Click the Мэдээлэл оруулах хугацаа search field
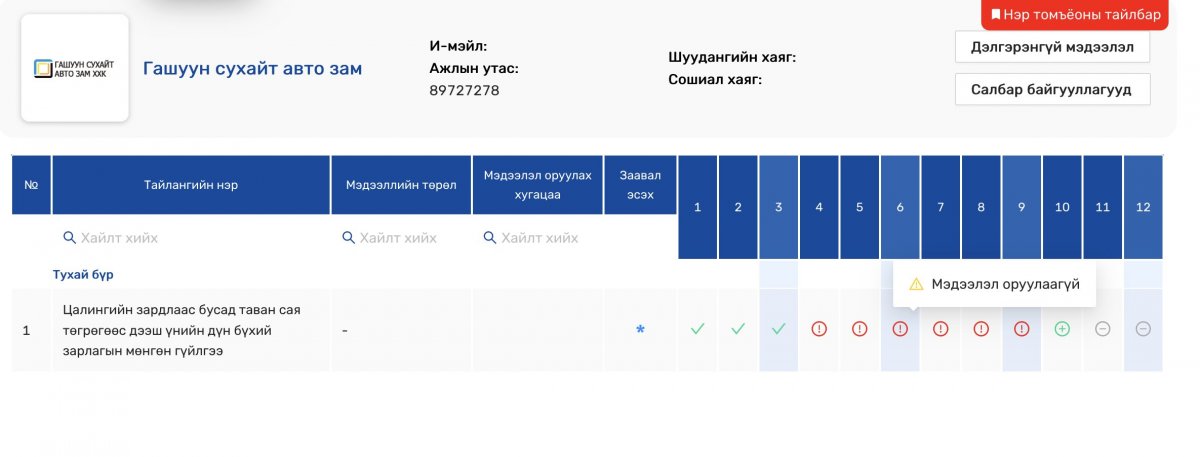Viewport: 1200px width, 457px height. click(540, 238)
